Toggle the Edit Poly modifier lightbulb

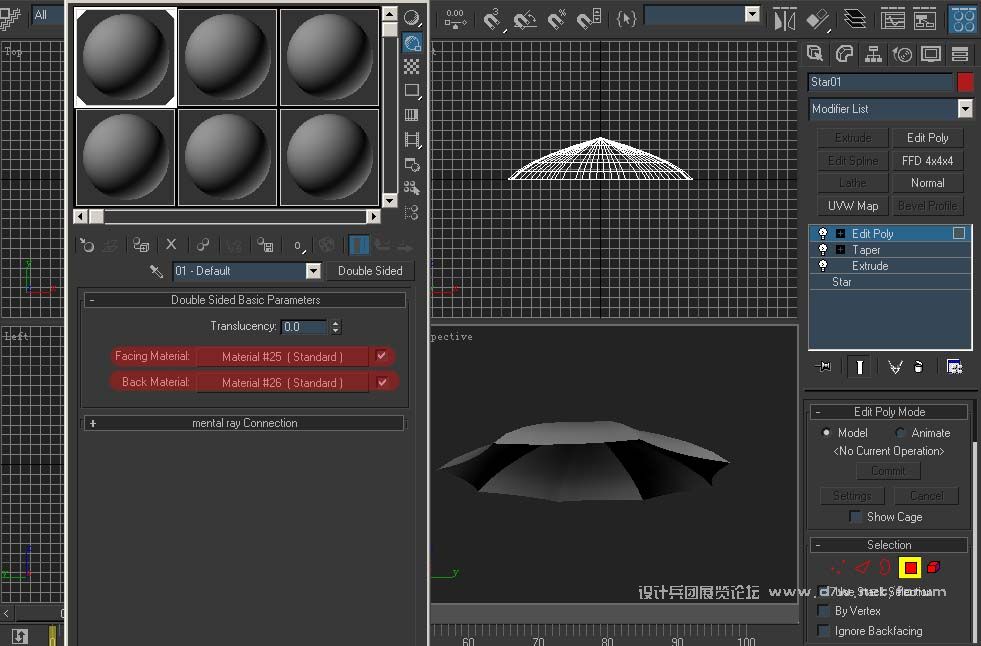(x=823, y=233)
